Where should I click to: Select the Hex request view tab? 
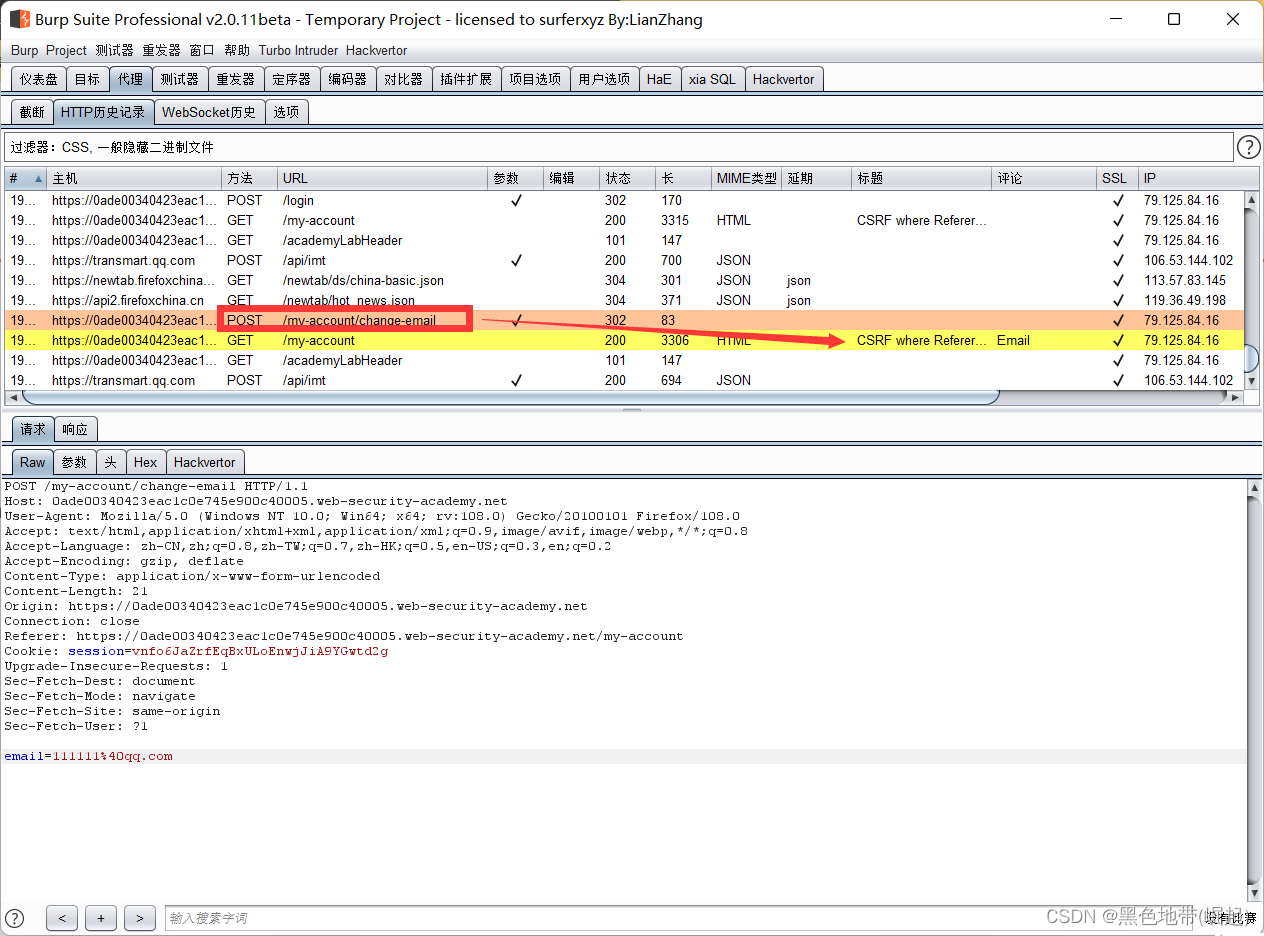145,462
